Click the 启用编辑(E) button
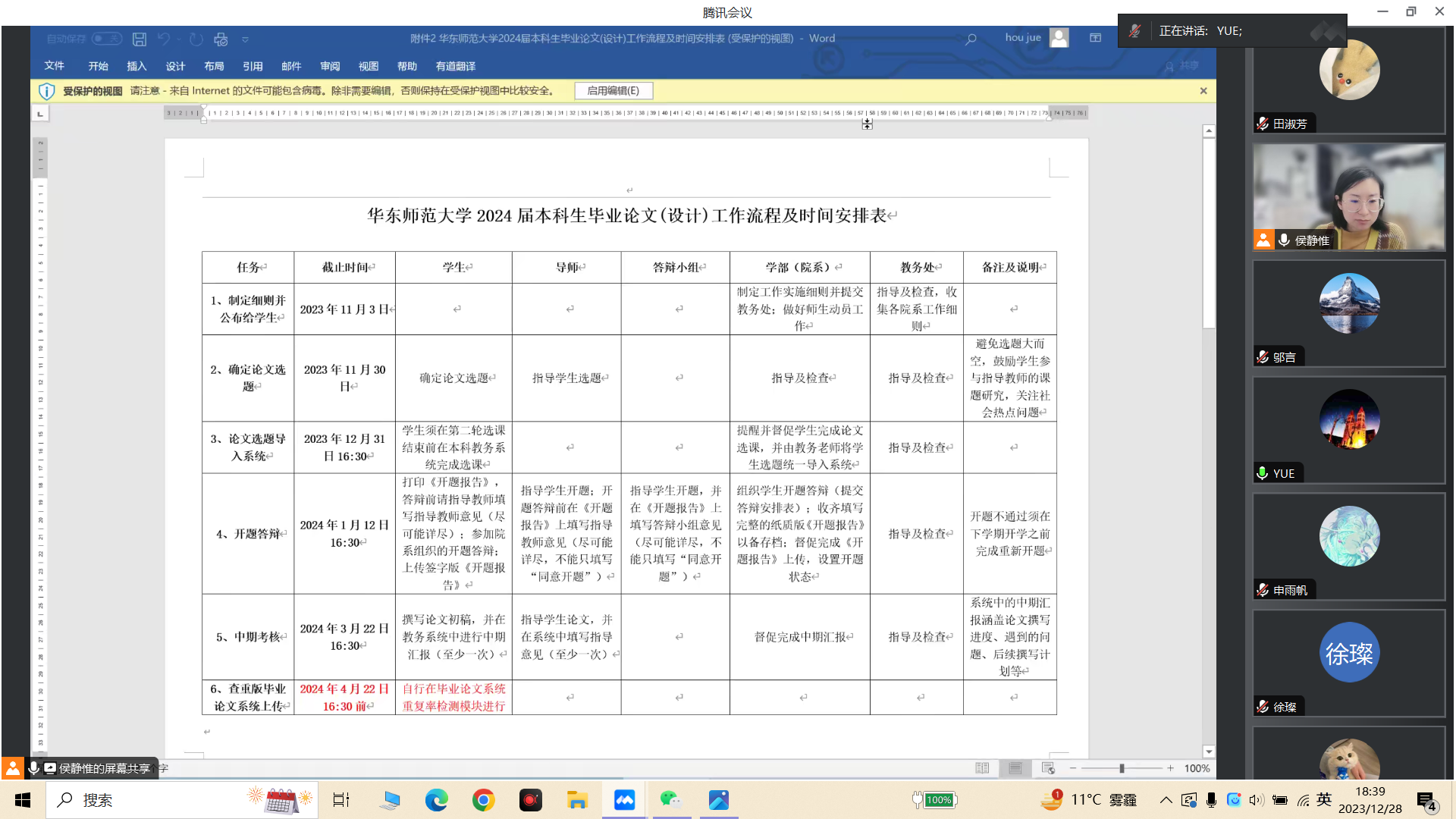This screenshot has height=819, width=1456. [613, 90]
